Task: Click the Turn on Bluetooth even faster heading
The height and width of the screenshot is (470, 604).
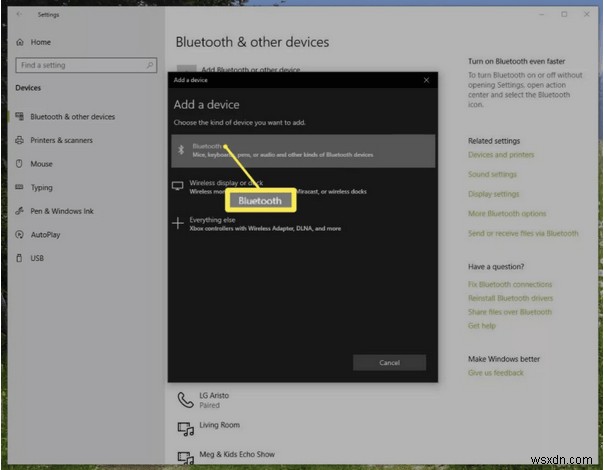Action: pyautogui.click(x=516, y=61)
